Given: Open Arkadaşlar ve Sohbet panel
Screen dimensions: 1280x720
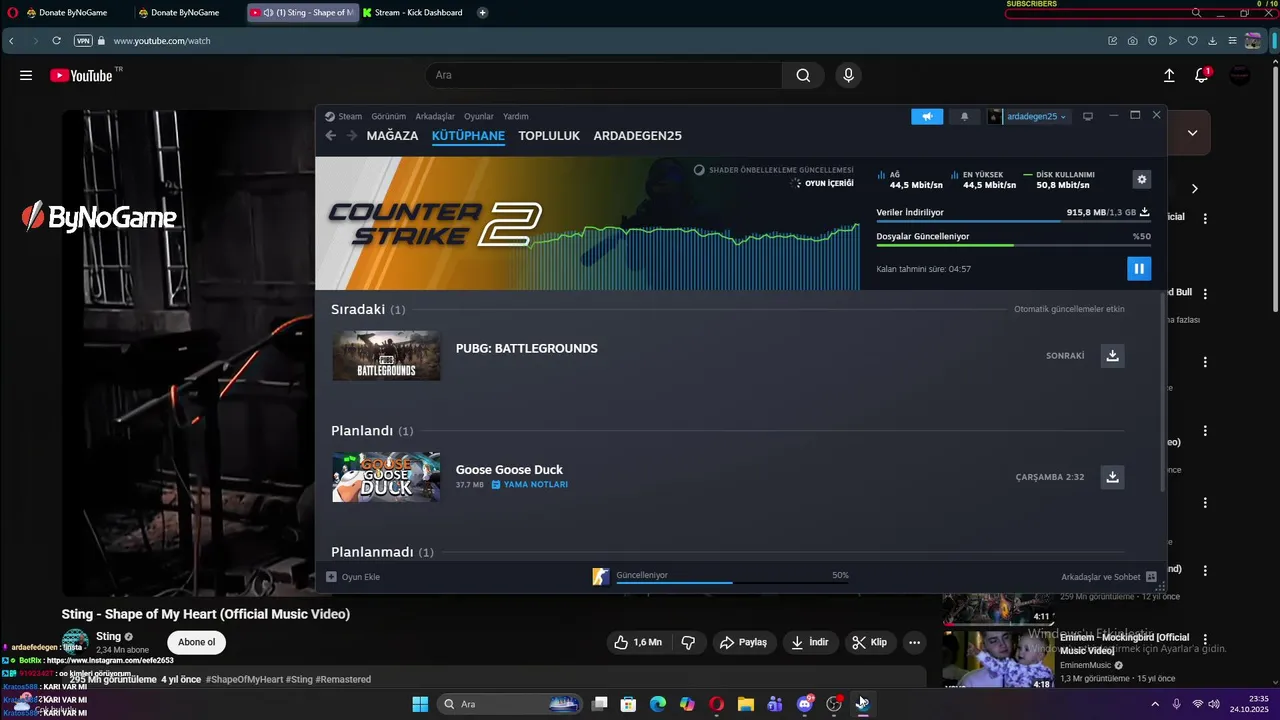Looking at the screenshot, I should coord(1109,577).
